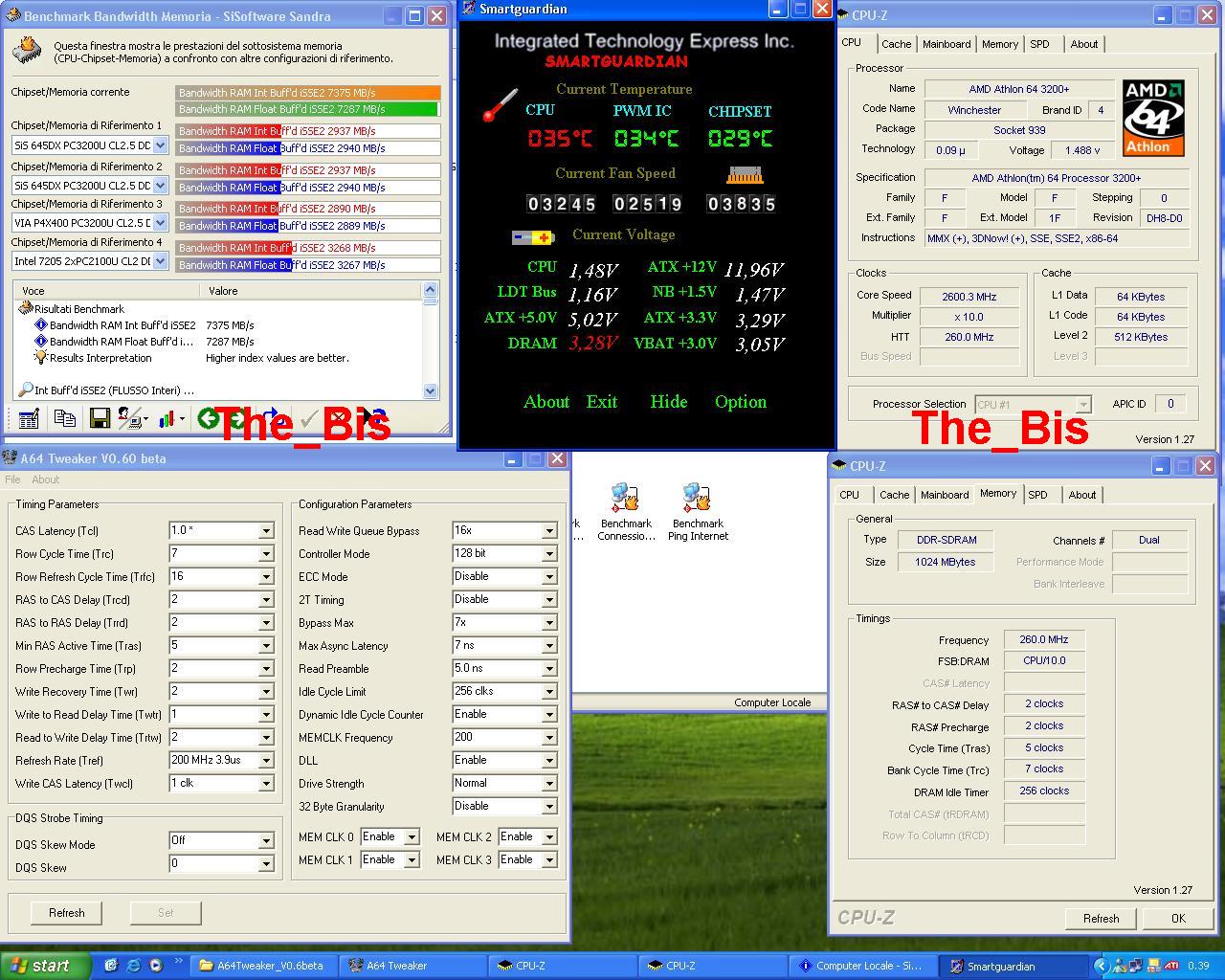The image size is (1225, 980).
Task: Click the Smartguardian title bar icon
Action: [x=468, y=9]
